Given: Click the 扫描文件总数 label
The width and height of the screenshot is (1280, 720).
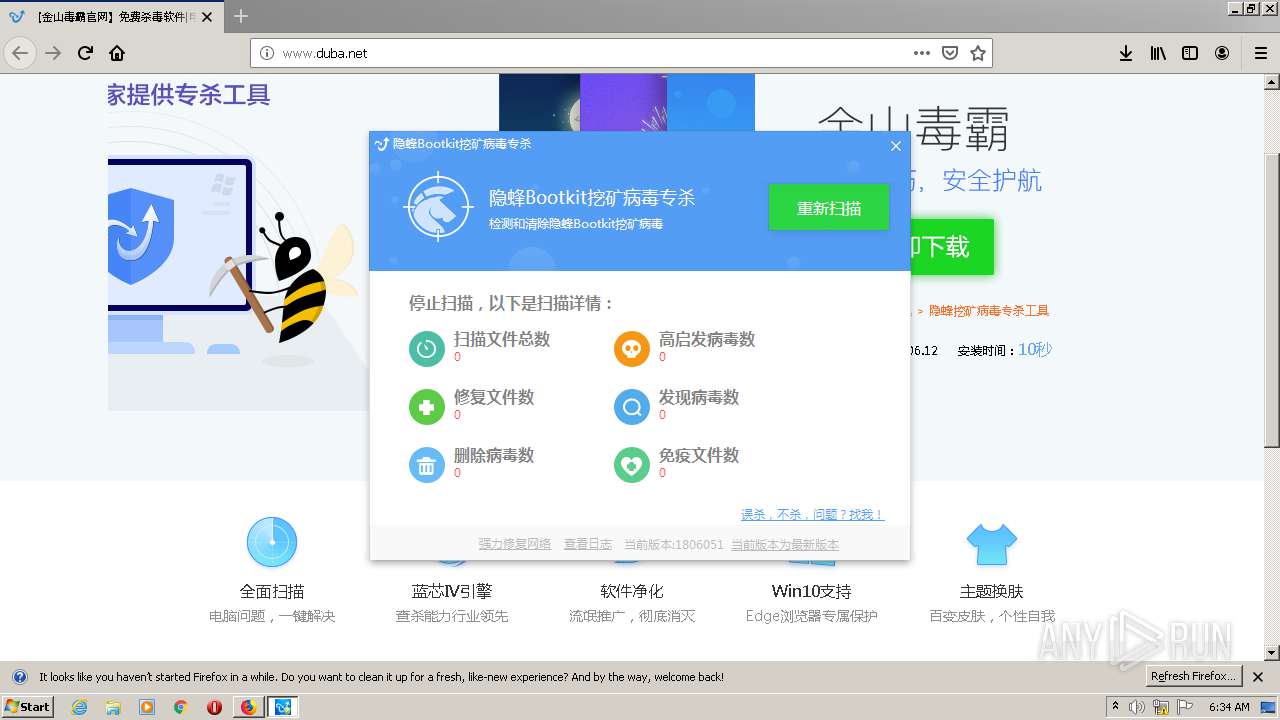Looking at the screenshot, I should coord(502,339).
